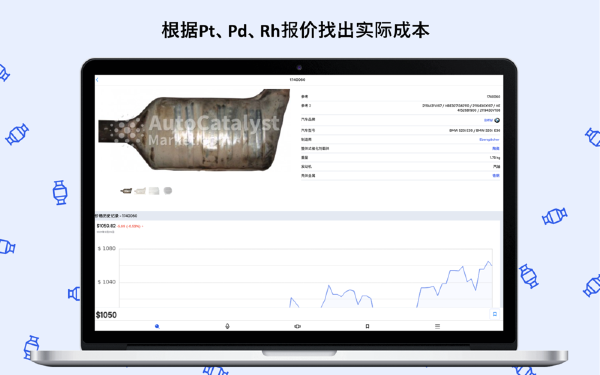600x375 pixels.
Task: Select the first converter photo thumbnail
Action: tap(126, 191)
